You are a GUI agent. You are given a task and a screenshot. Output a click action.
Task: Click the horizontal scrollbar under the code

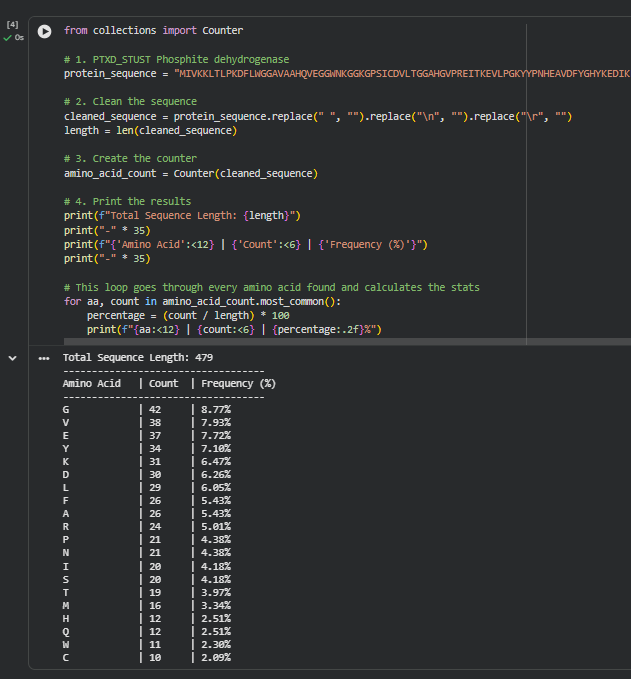[x=347, y=342]
